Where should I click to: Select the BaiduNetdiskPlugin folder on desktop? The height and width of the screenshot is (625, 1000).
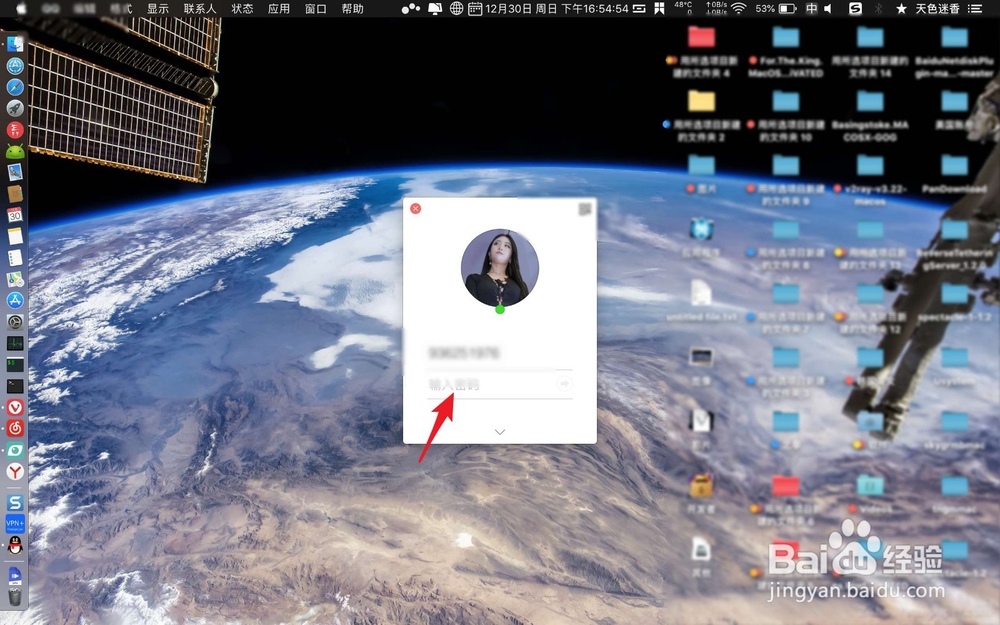point(954,37)
